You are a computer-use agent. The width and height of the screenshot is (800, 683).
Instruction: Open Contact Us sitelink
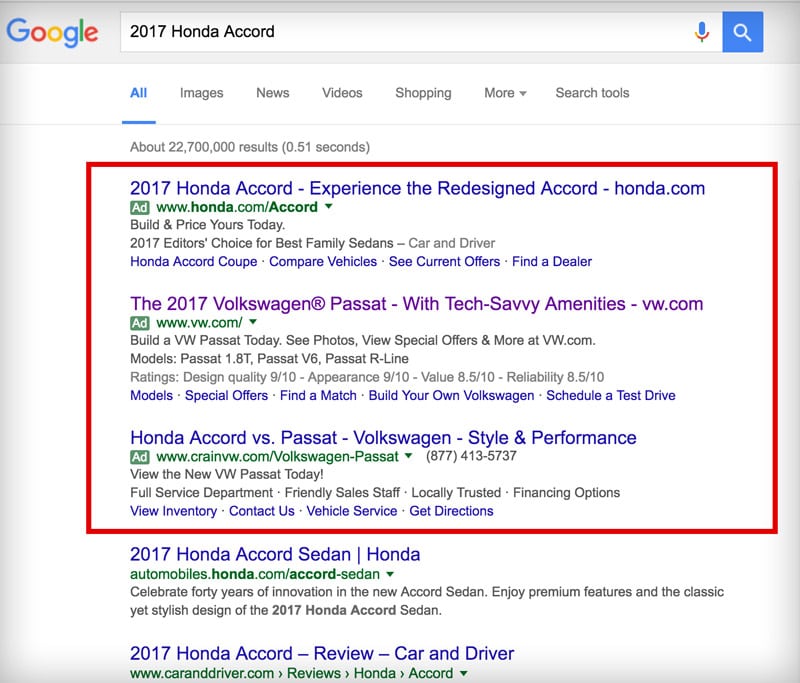click(261, 511)
